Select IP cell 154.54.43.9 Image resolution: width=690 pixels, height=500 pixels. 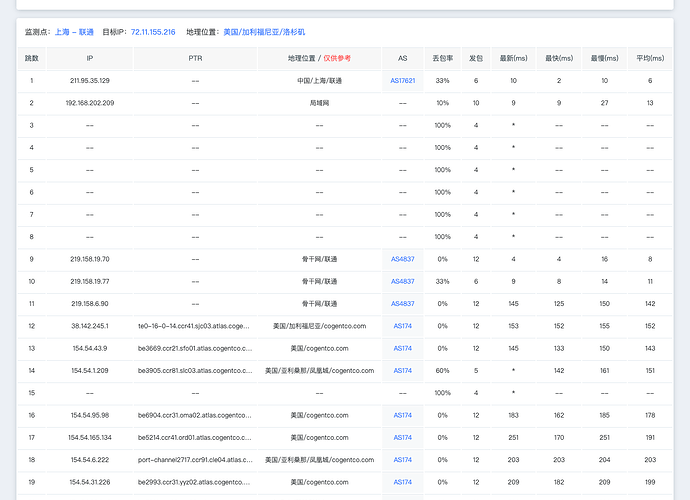point(90,348)
